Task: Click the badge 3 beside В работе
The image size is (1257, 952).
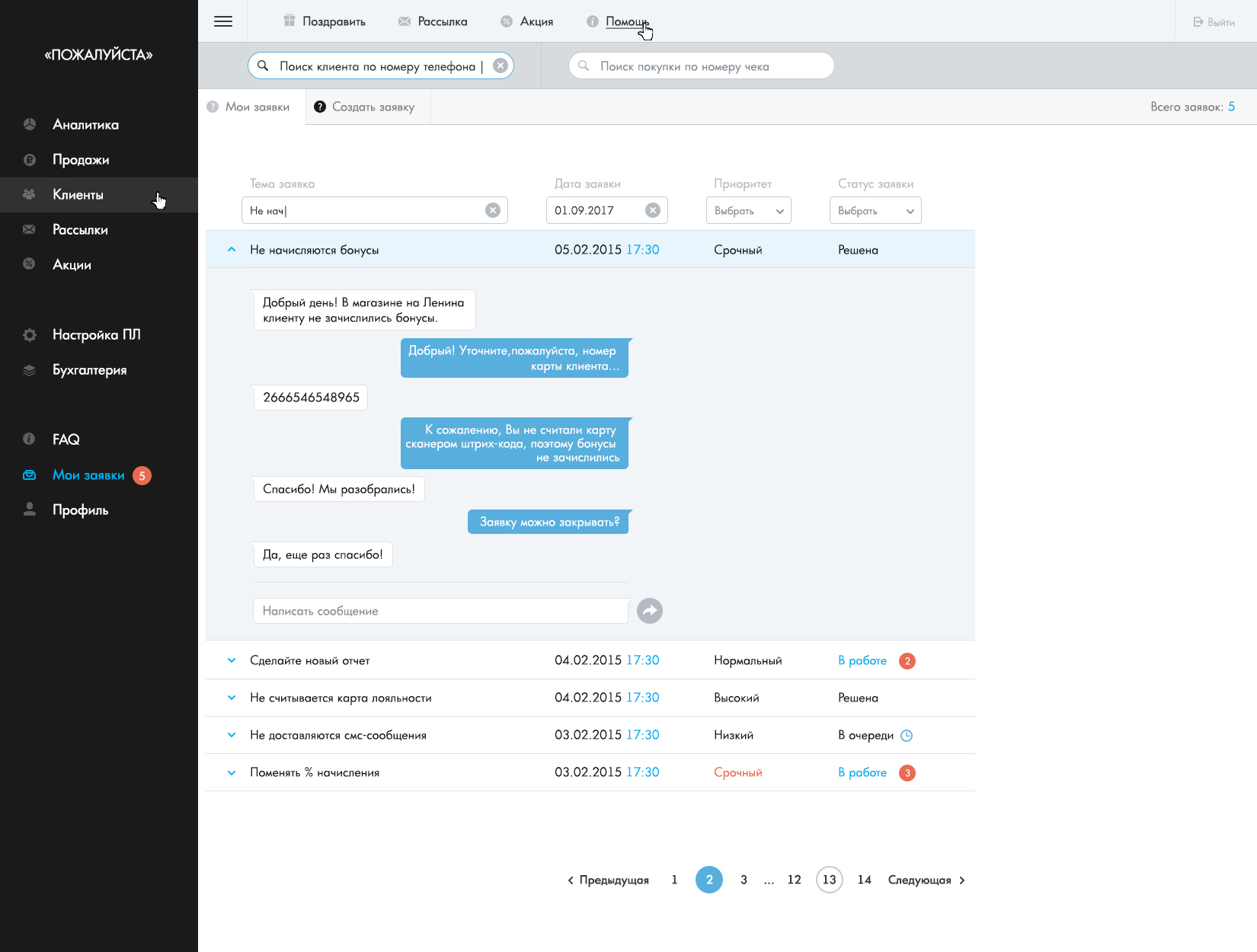Action: click(x=907, y=773)
